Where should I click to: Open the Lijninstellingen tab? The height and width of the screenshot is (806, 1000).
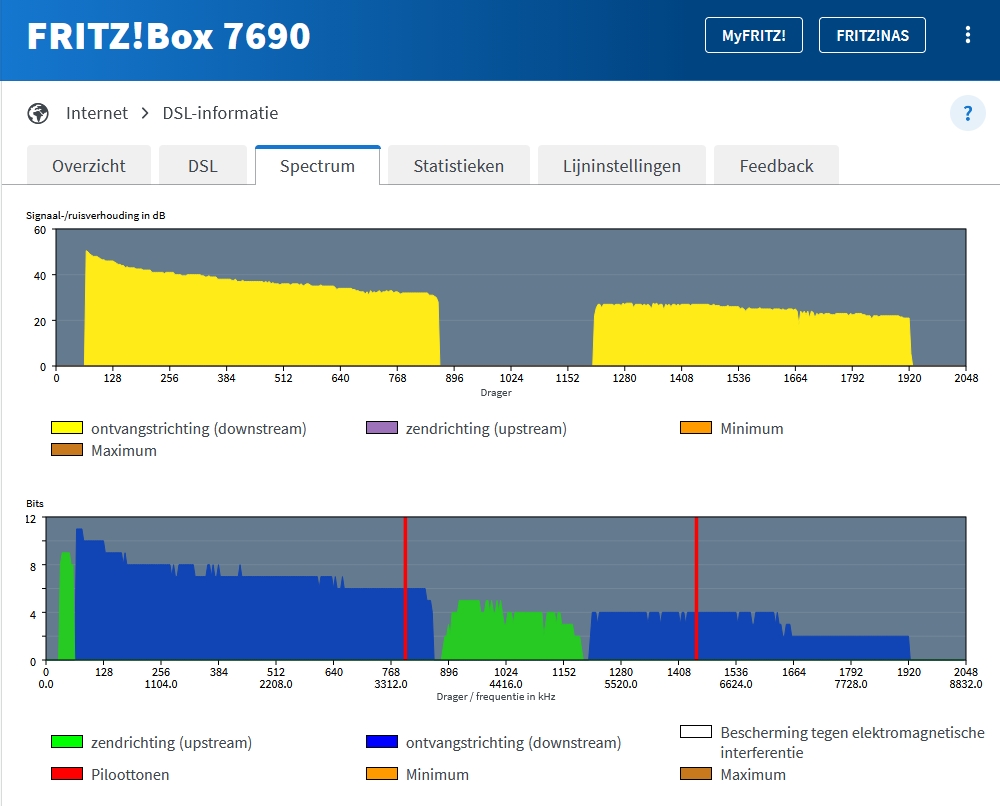(621, 166)
